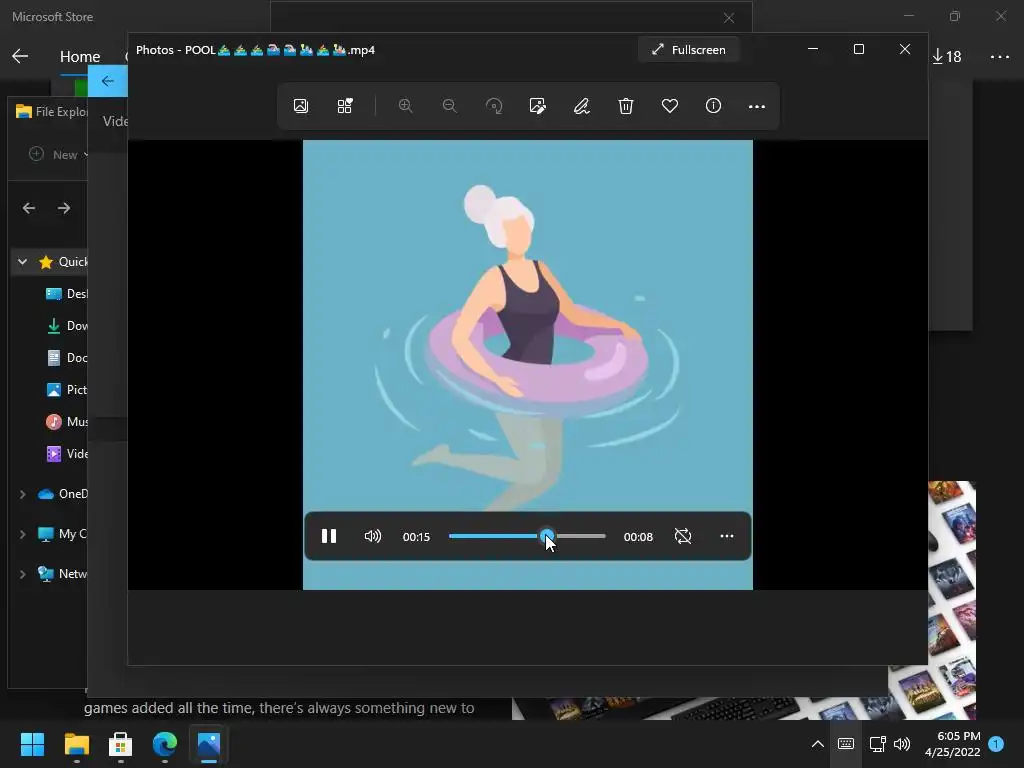
Task: Open volume icon in system tray
Action: point(902,744)
